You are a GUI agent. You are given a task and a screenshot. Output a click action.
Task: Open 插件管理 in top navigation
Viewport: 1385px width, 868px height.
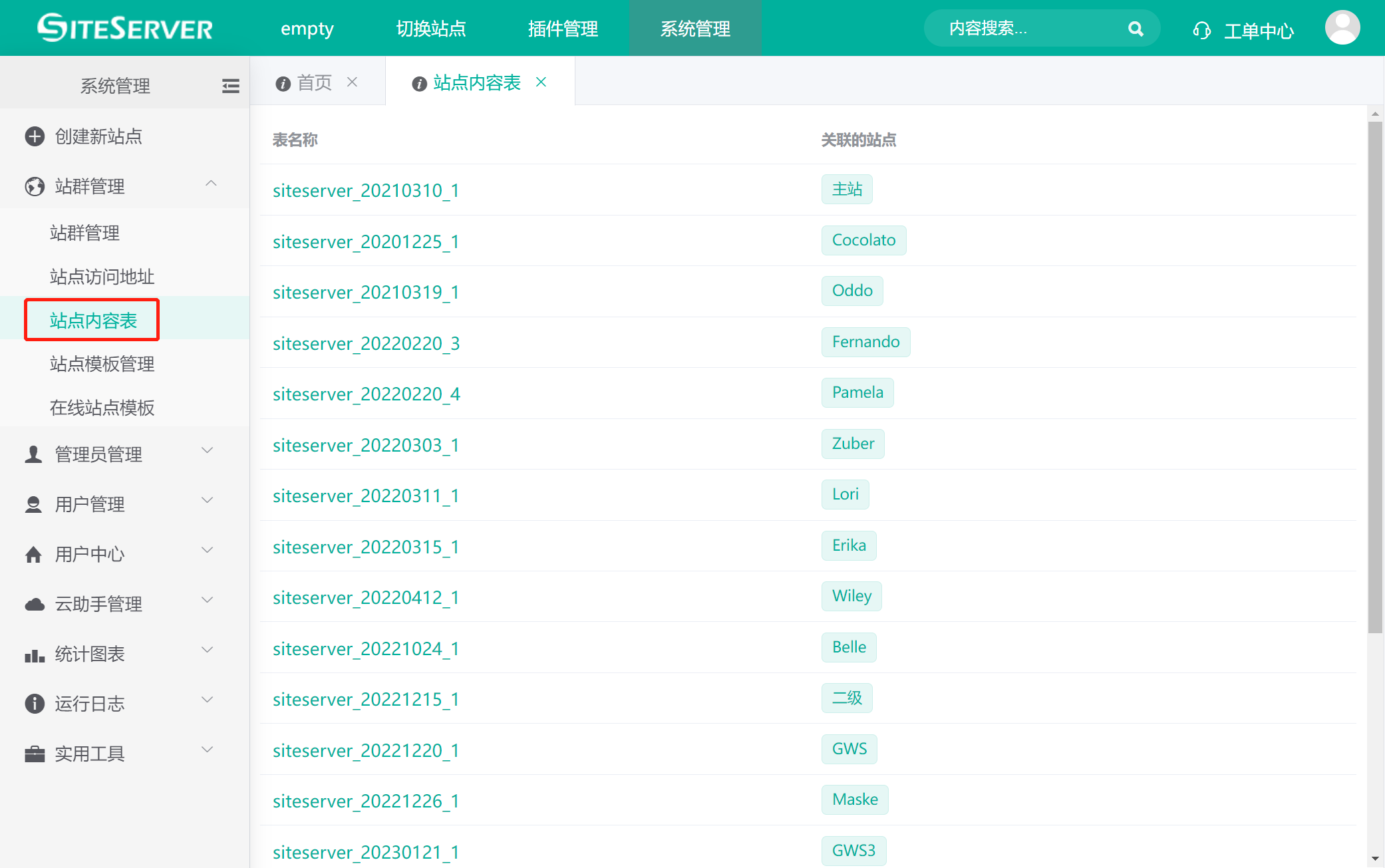coord(563,29)
